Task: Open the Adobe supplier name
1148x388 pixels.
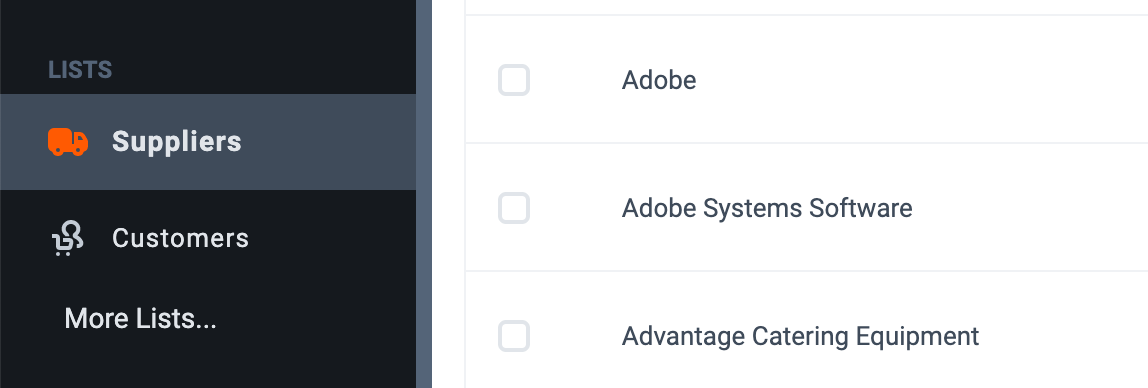Action: click(x=659, y=80)
